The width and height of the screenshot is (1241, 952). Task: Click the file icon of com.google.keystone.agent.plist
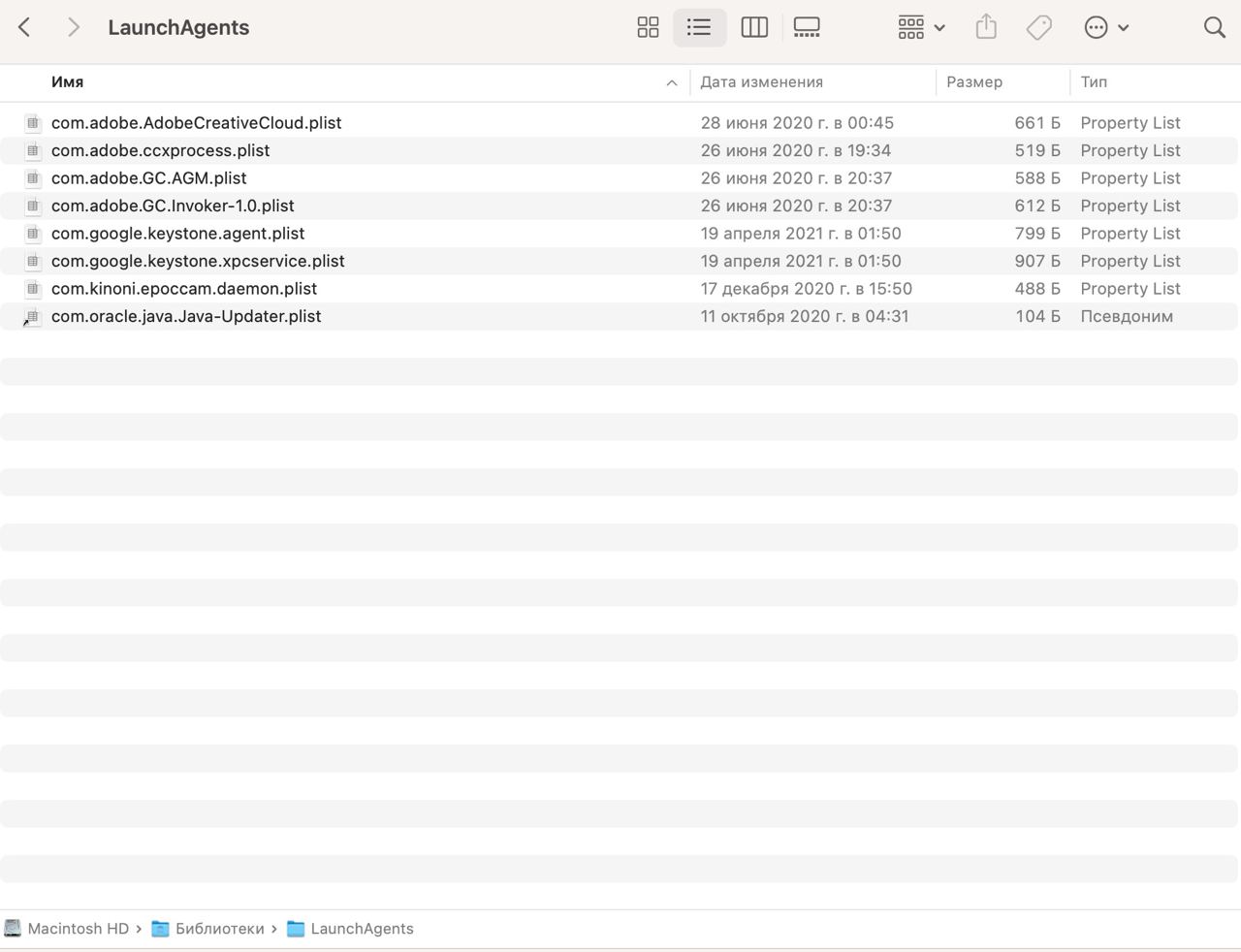pyautogui.click(x=33, y=234)
